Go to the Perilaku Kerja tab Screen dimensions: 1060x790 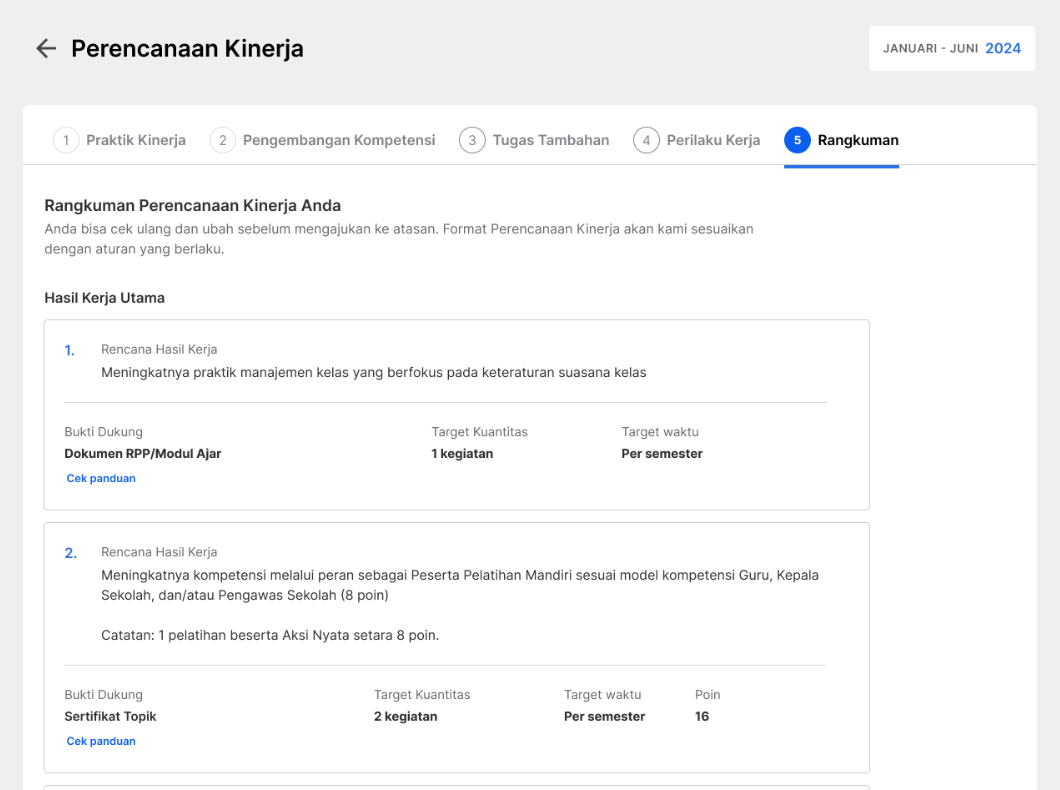pyautogui.click(x=697, y=140)
